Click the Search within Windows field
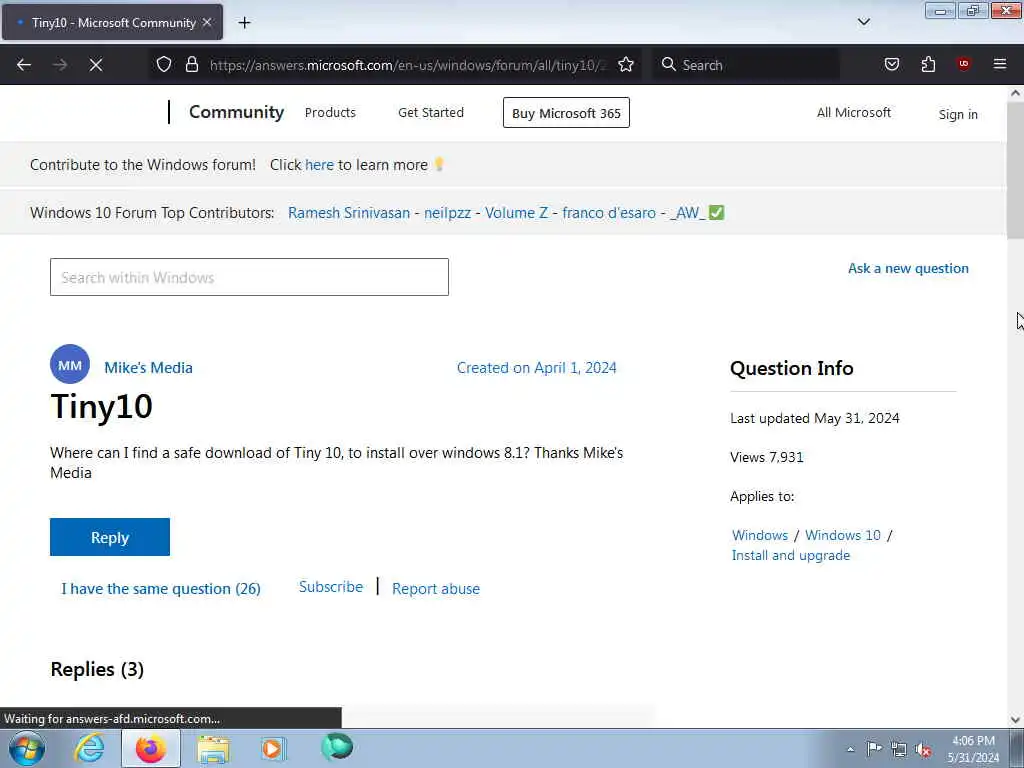1024x768 pixels. 249,277
